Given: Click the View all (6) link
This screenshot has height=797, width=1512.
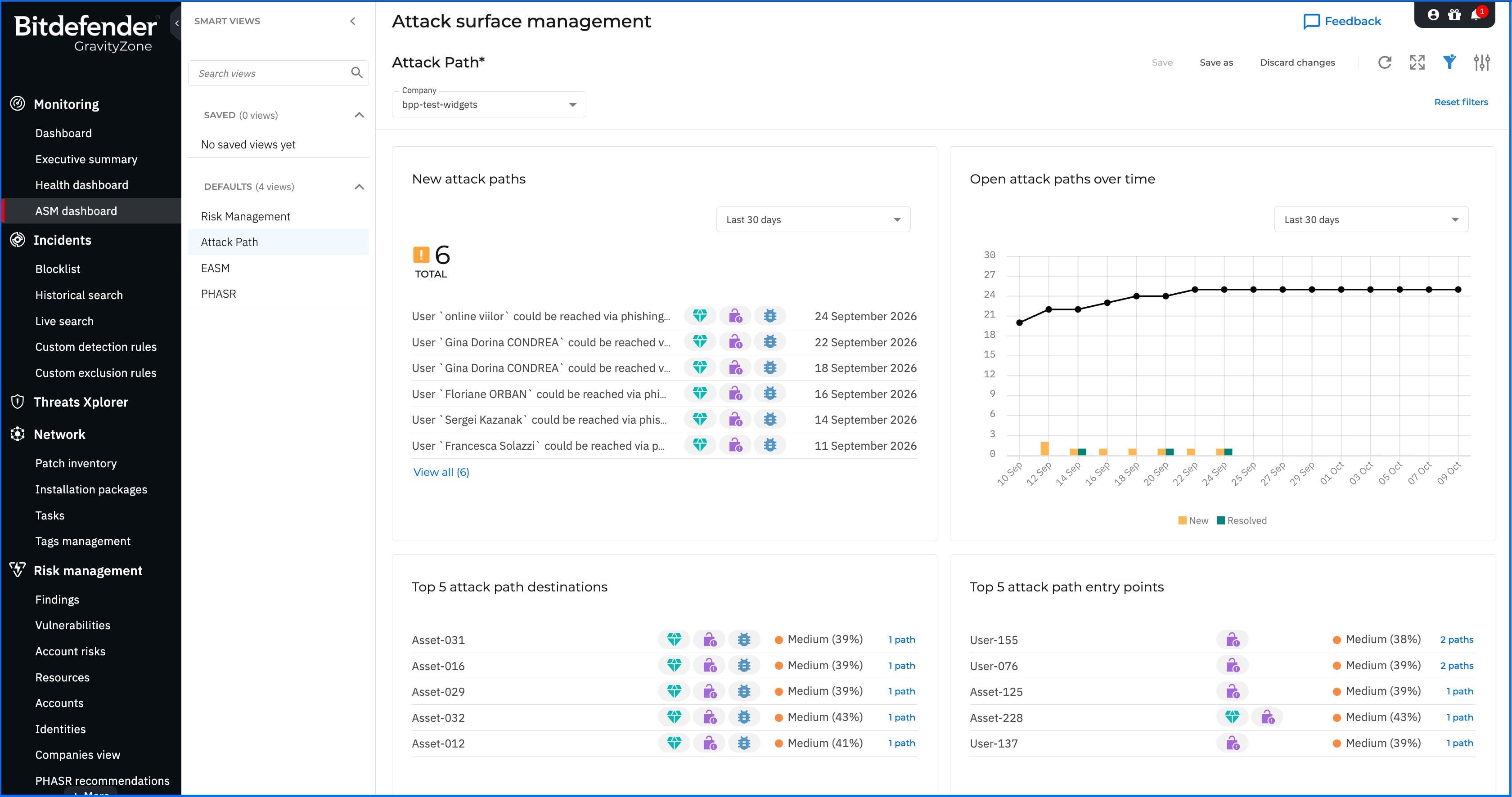Looking at the screenshot, I should [441, 472].
